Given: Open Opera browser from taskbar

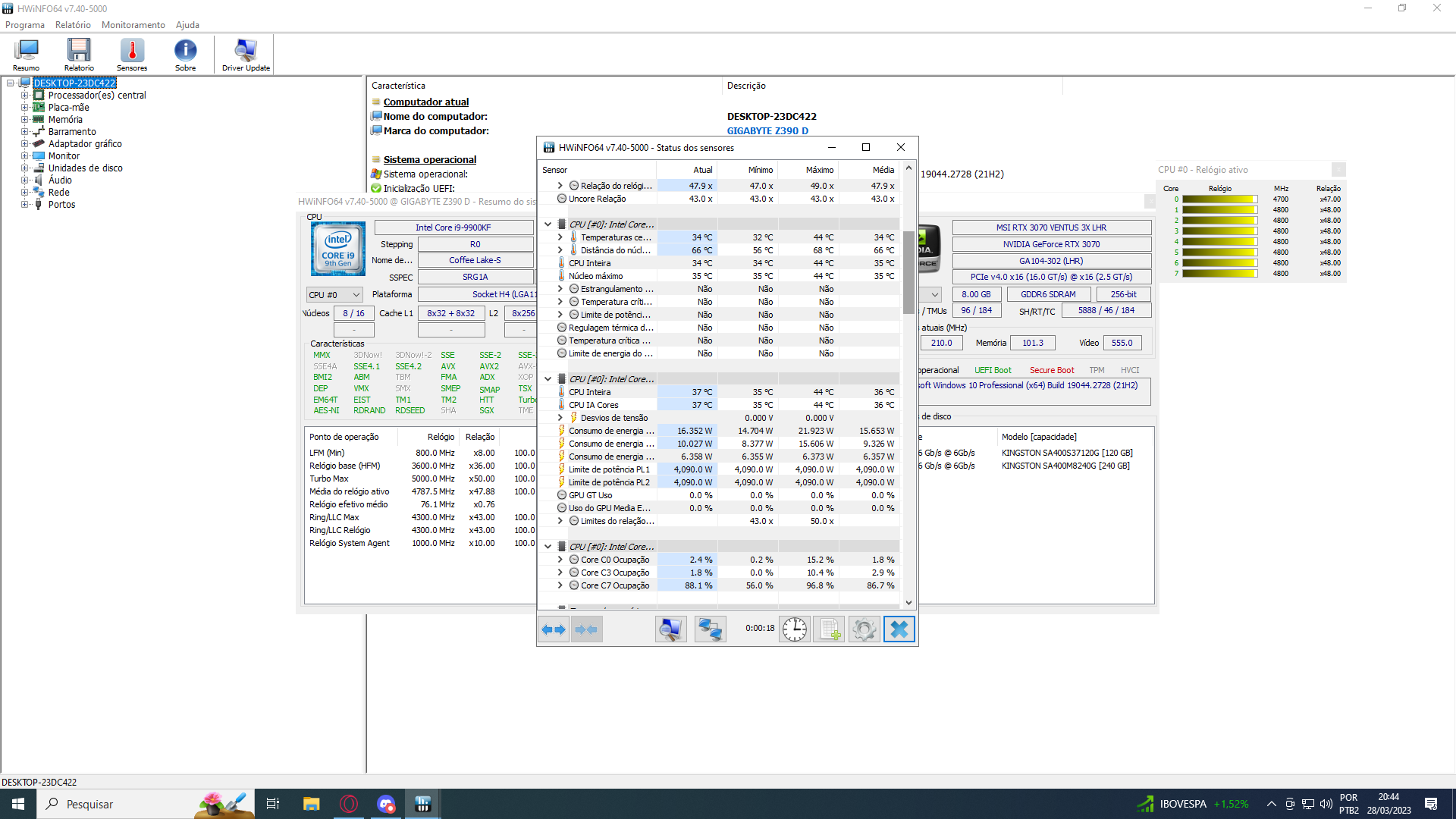Looking at the screenshot, I should pos(349,804).
